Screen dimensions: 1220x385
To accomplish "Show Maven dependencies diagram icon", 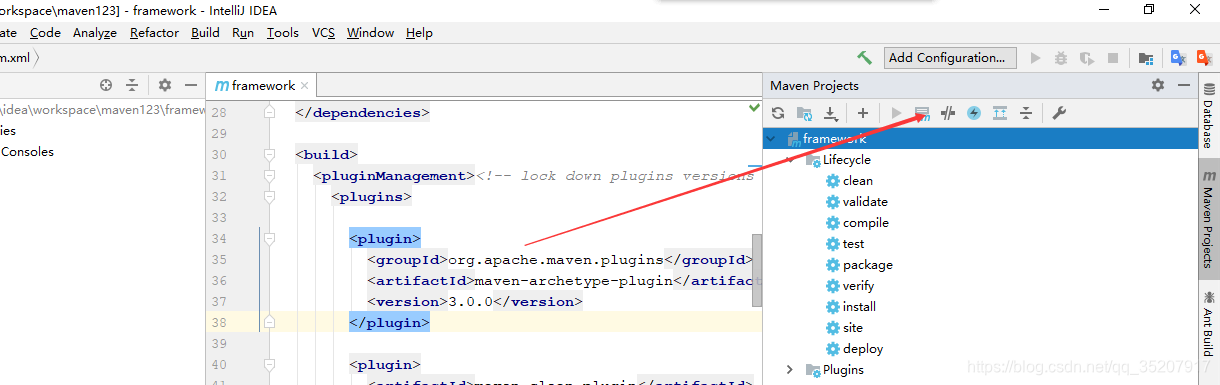I will click(x=999, y=113).
